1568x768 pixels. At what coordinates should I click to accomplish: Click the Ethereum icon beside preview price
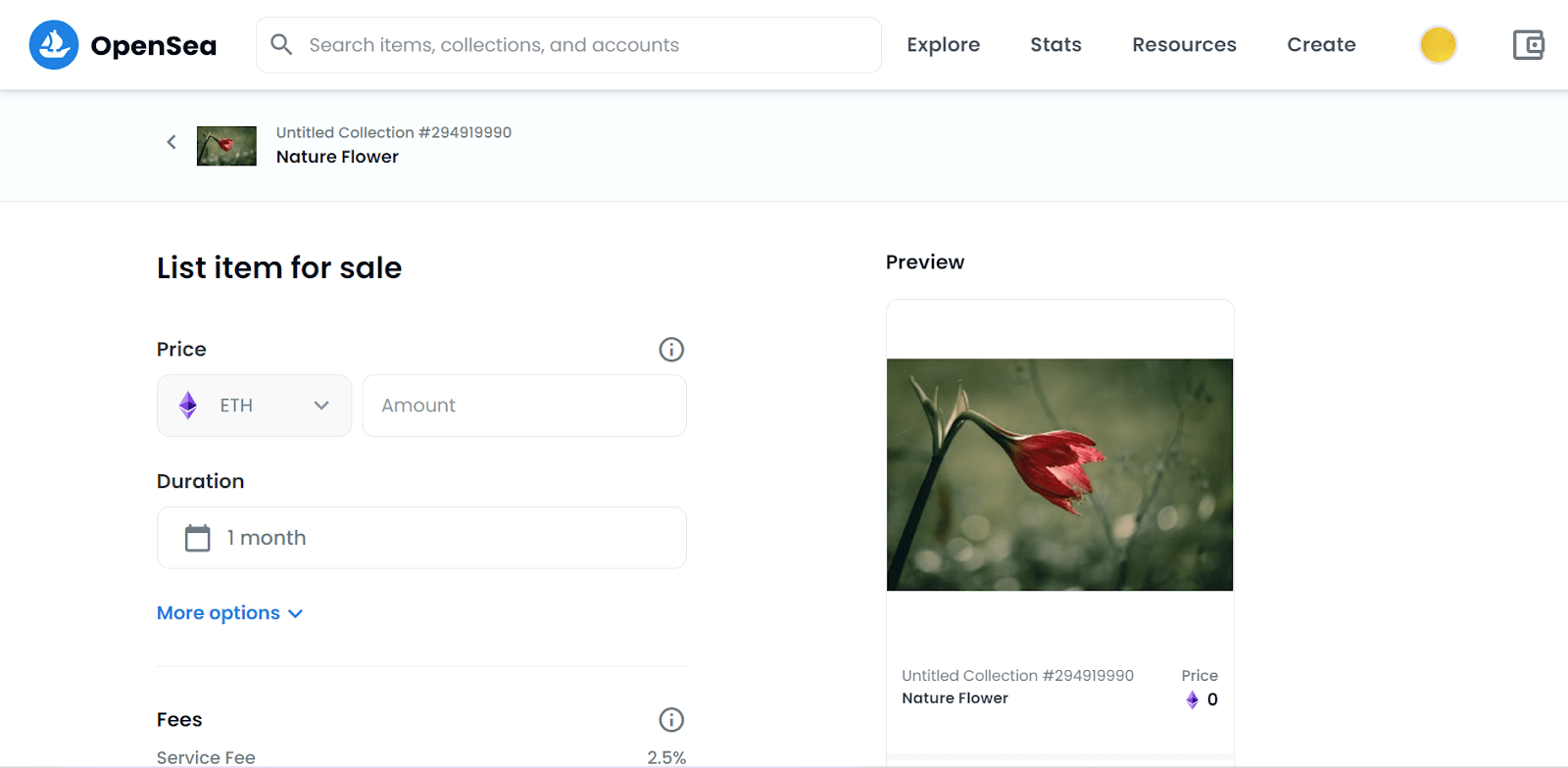click(x=1192, y=699)
